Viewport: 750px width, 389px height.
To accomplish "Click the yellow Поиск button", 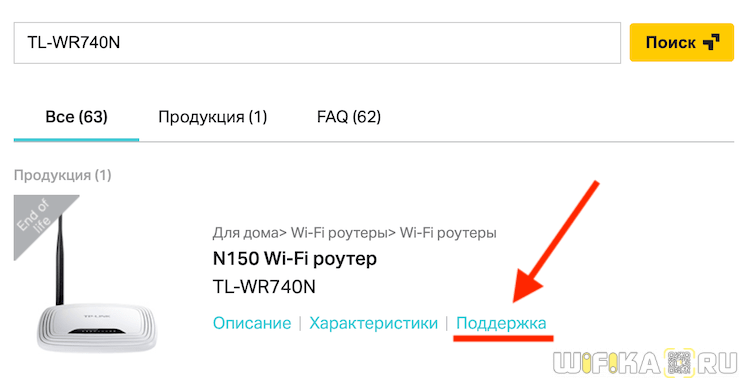I will tap(681, 43).
